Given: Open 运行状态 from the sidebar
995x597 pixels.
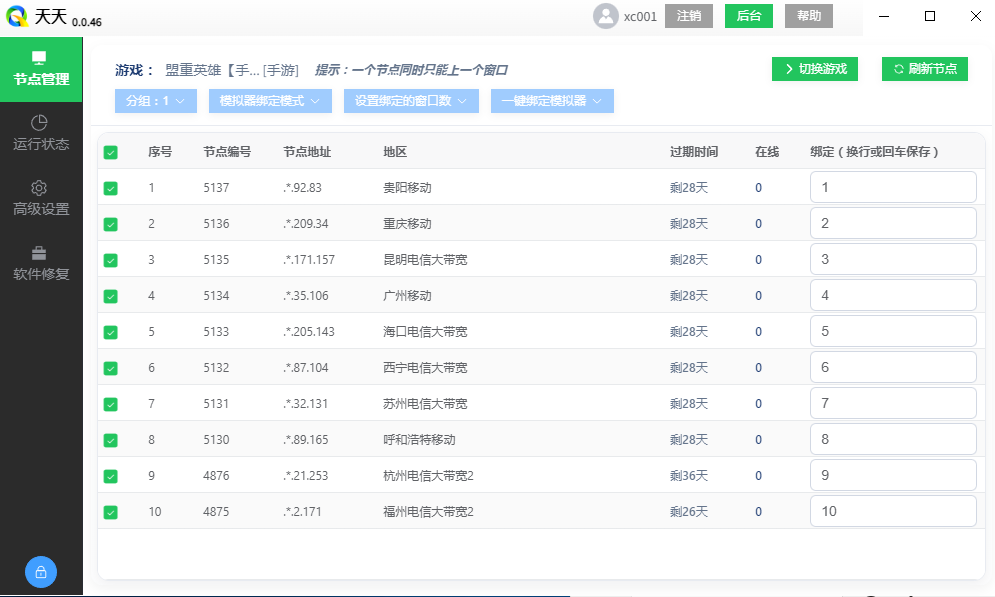Looking at the screenshot, I should 41,133.
